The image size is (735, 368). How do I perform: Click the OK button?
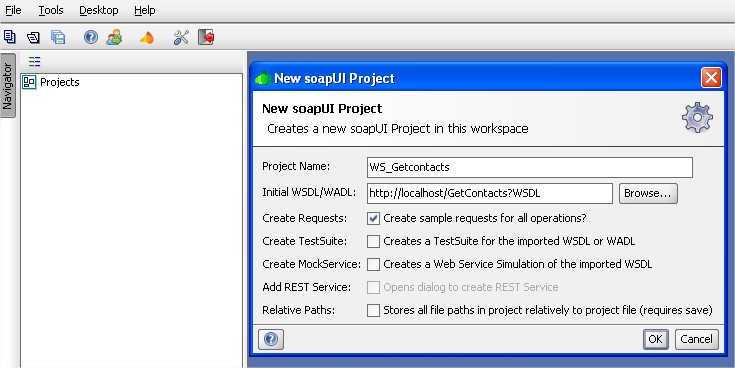click(655, 339)
